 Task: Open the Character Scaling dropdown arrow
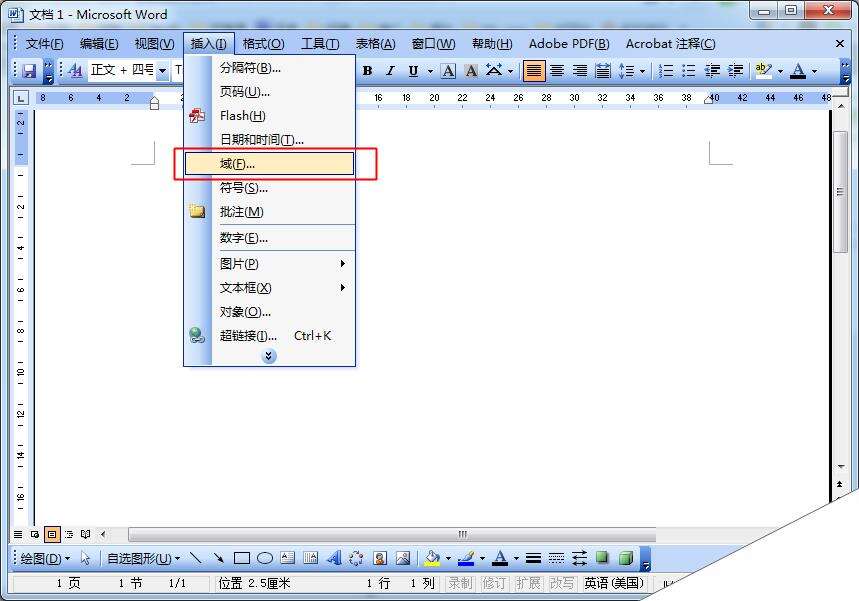(x=510, y=71)
